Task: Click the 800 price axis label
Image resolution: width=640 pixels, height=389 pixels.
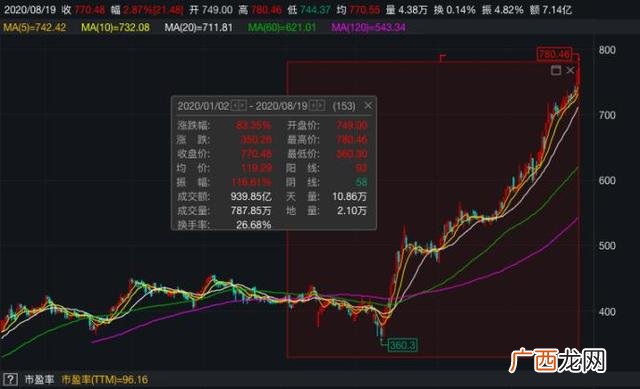Action: click(x=607, y=50)
